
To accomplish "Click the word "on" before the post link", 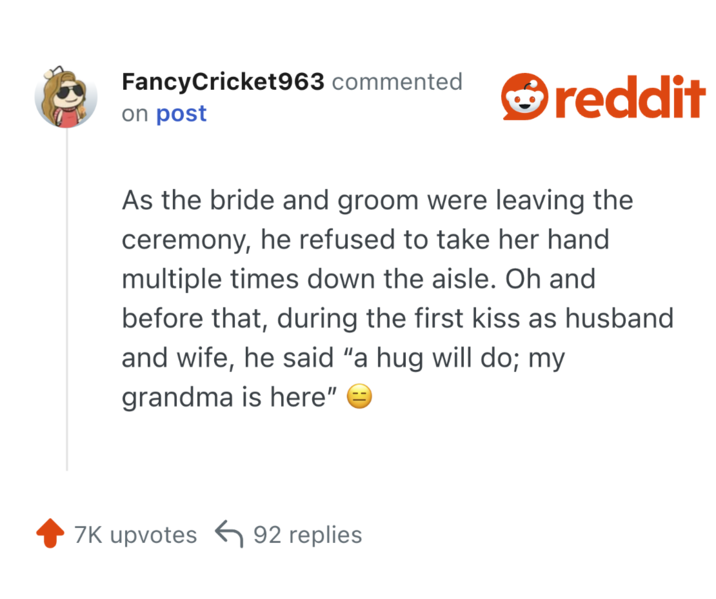I will (x=135, y=114).
